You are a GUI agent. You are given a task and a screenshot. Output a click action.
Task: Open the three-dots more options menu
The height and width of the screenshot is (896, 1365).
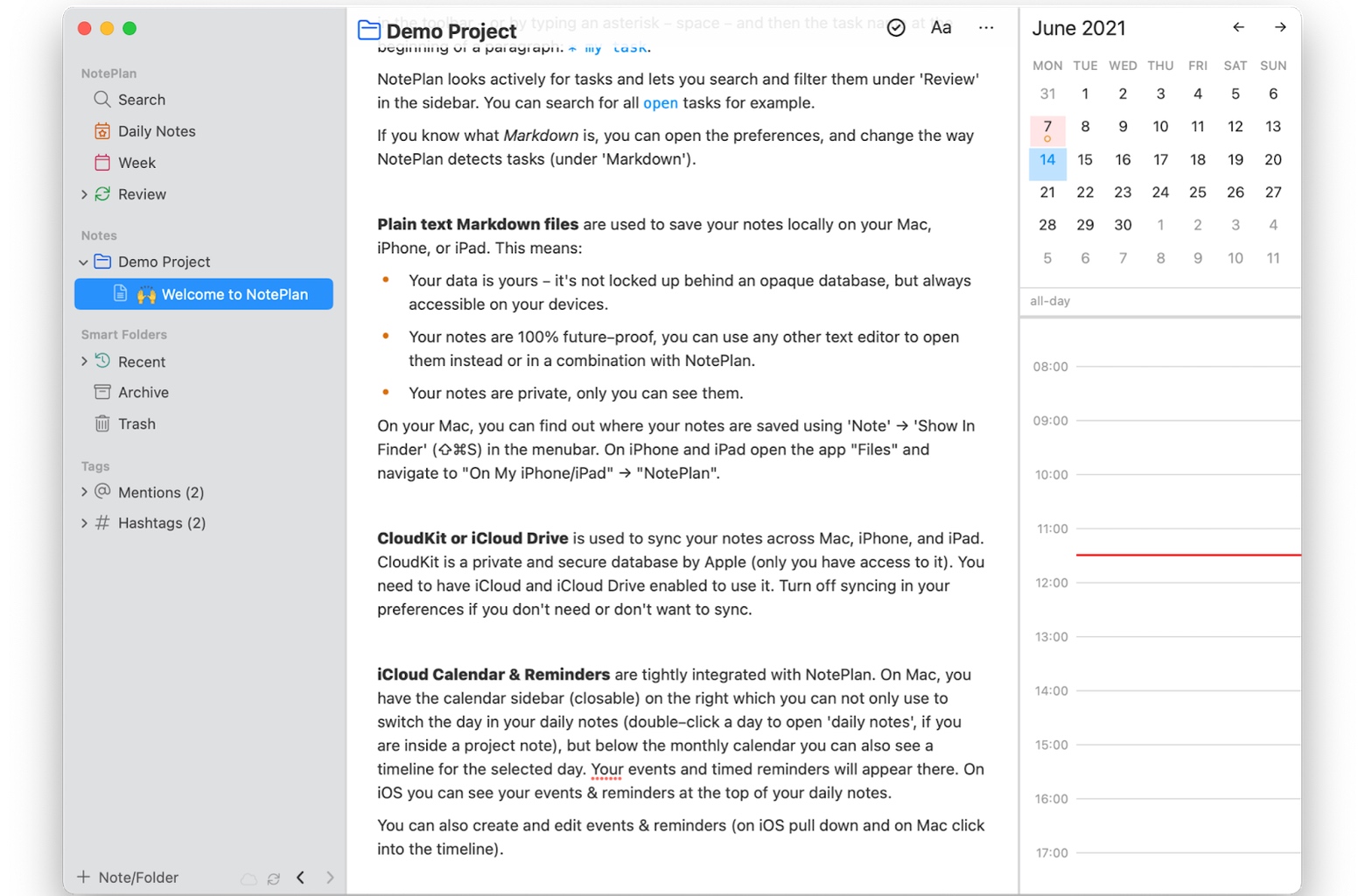(986, 28)
